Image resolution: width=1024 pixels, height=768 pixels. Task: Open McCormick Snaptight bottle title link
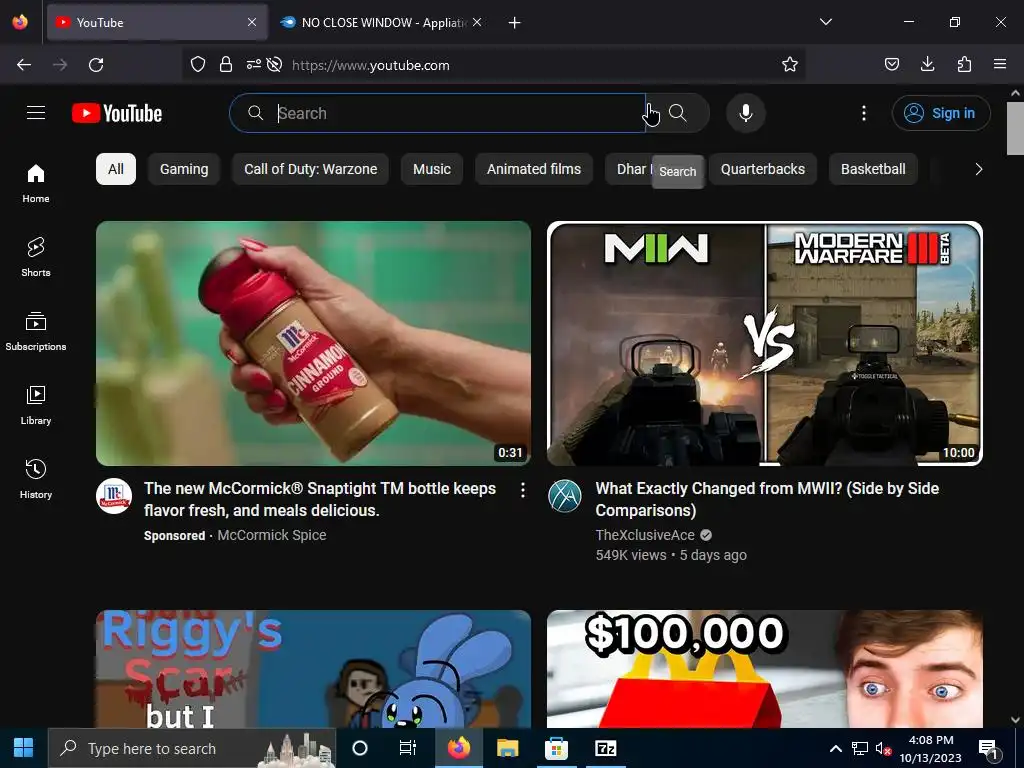pos(320,499)
